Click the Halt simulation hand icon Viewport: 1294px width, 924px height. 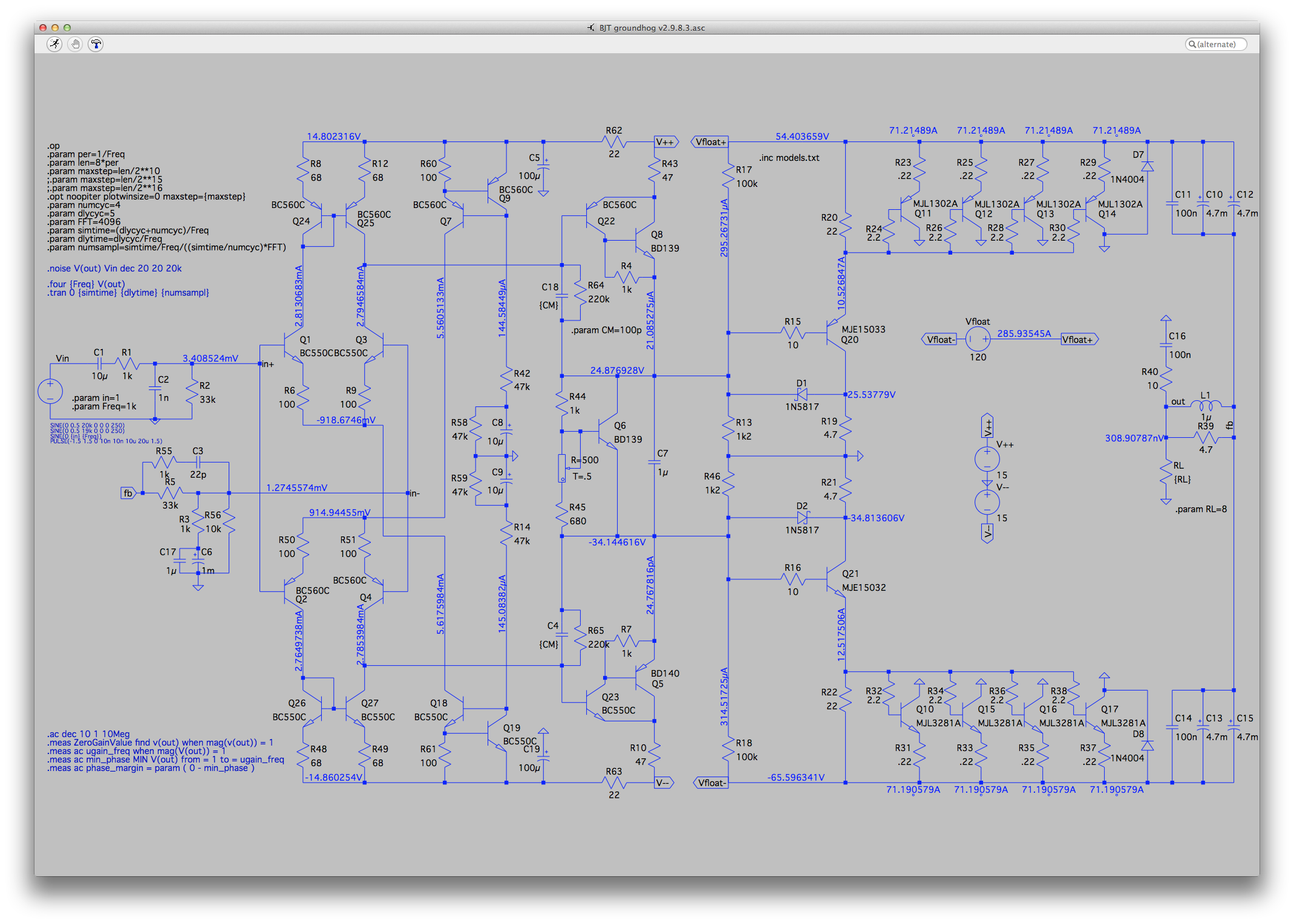76,44
